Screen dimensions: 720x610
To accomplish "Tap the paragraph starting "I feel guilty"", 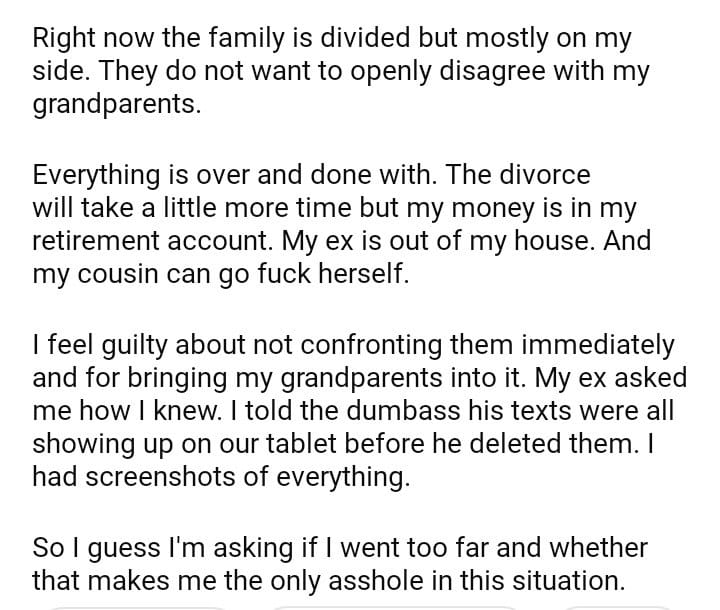I will [x=355, y=412].
